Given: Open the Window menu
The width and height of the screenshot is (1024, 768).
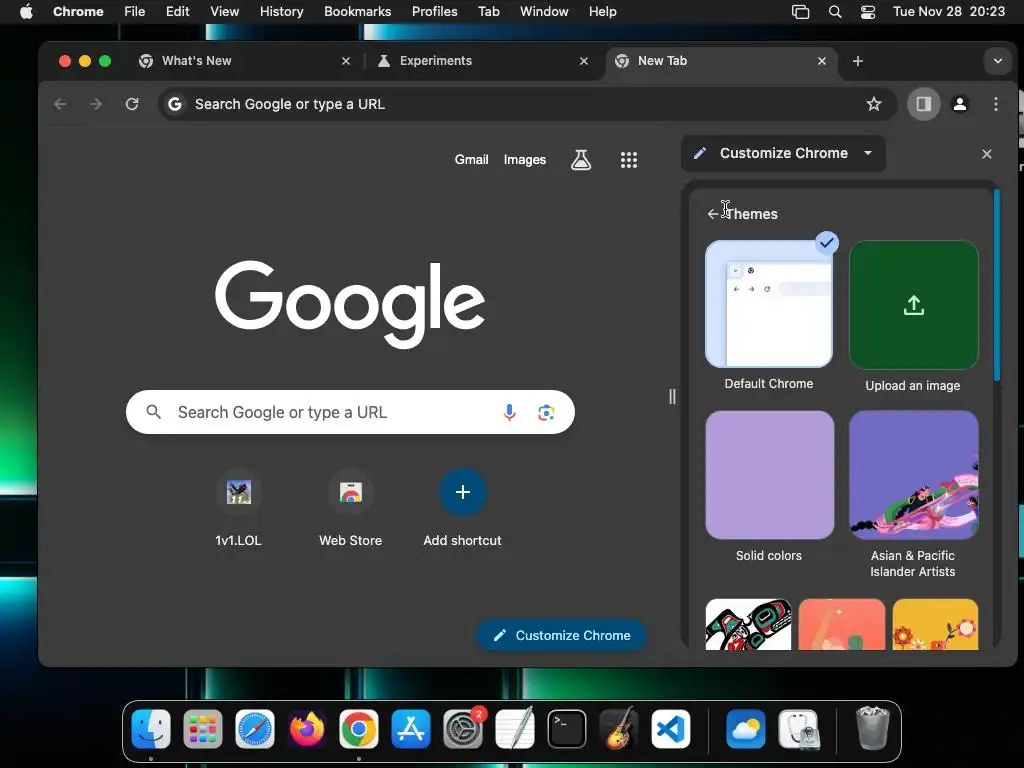Looking at the screenshot, I should [x=544, y=12].
